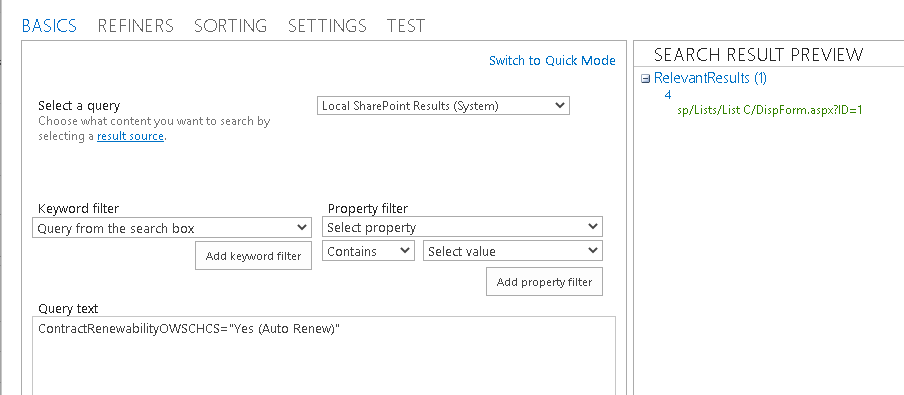Open the Select value dropdown
The image size is (904, 395).
coord(513,251)
